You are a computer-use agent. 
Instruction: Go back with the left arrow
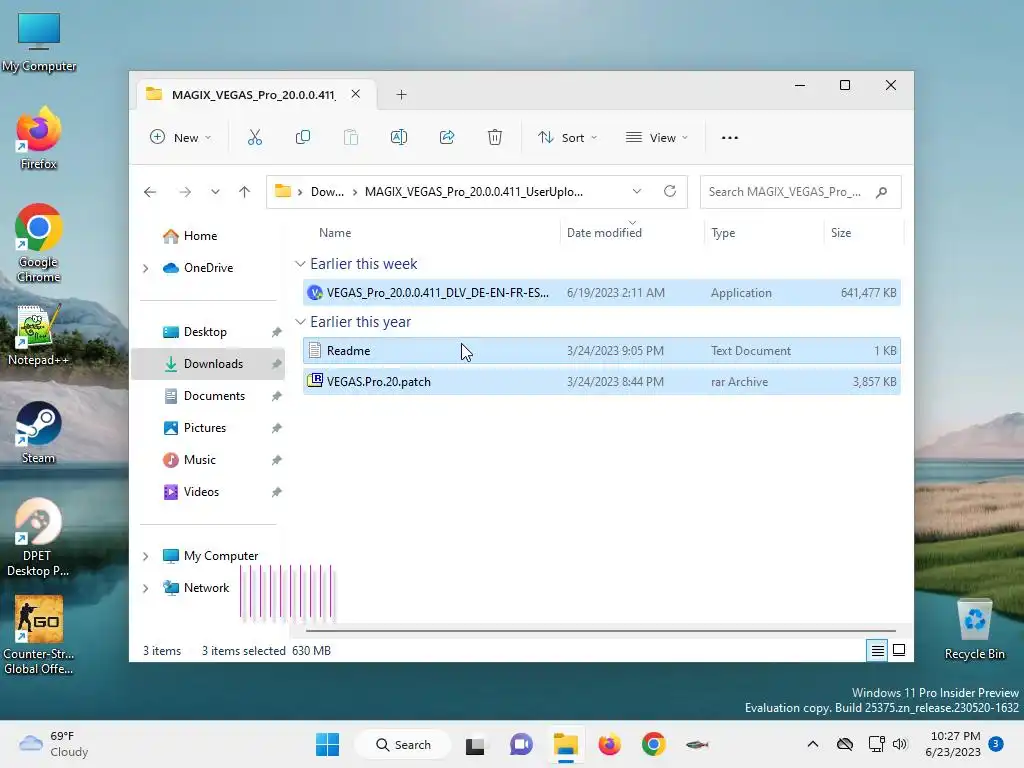click(150, 191)
